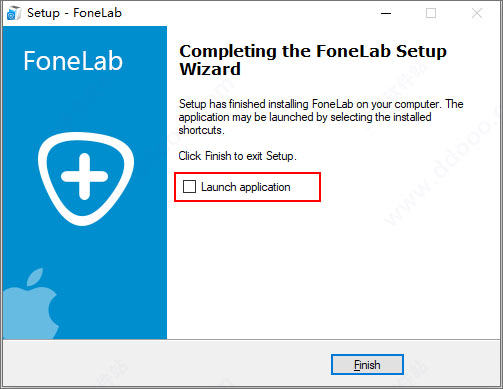
Task: Minimize the FoneLab Setup window
Action: (386, 13)
